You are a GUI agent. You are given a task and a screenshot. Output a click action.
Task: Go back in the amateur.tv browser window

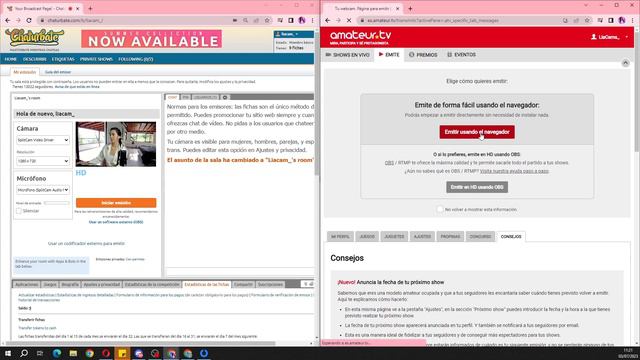[x=328, y=20]
